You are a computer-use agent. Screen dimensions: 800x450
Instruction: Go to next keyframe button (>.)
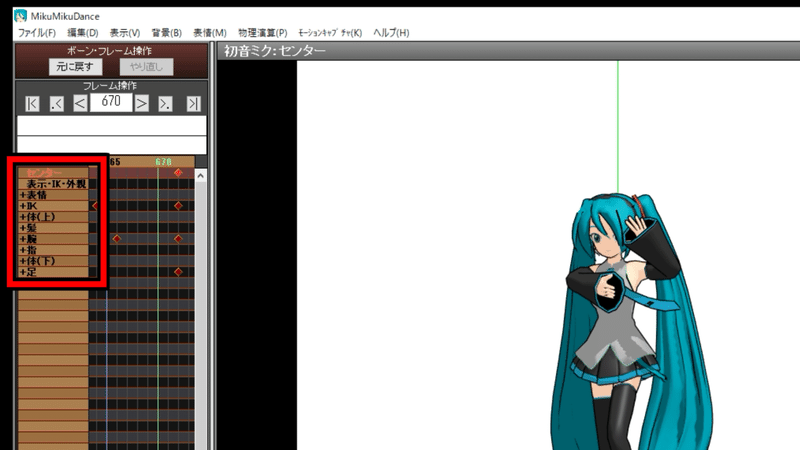click(x=165, y=104)
